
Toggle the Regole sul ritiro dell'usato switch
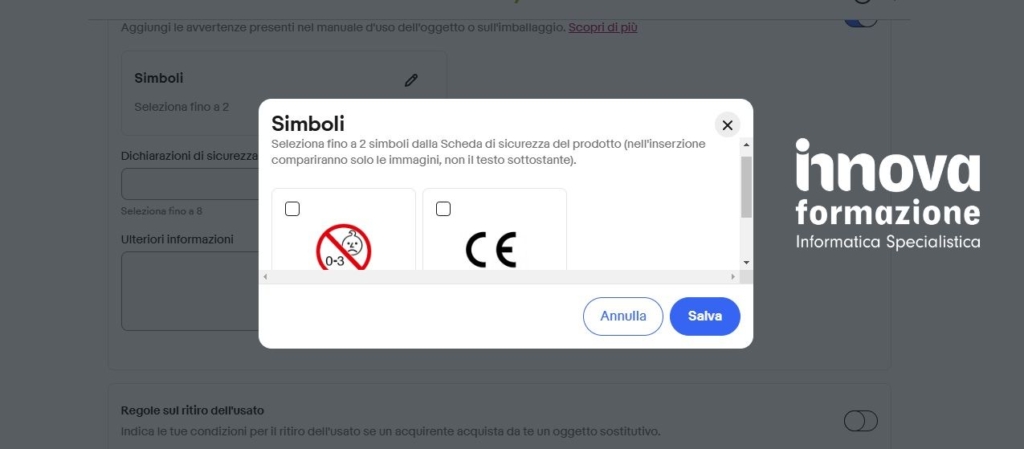pyautogui.click(x=860, y=421)
